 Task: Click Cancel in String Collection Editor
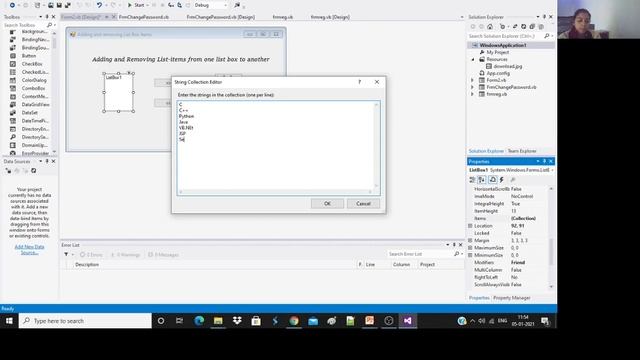point(363,204)
